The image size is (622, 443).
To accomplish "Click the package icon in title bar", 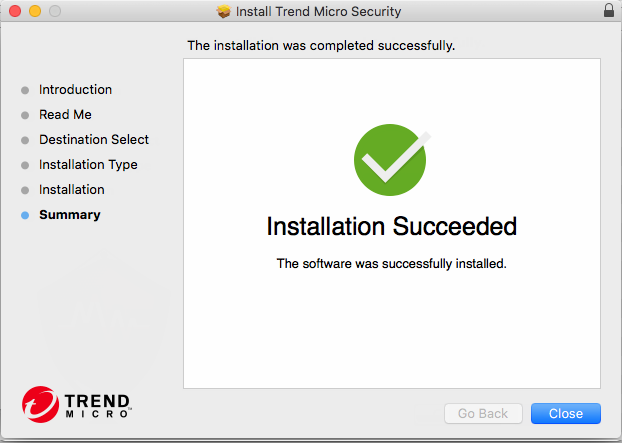I will 223,11.
